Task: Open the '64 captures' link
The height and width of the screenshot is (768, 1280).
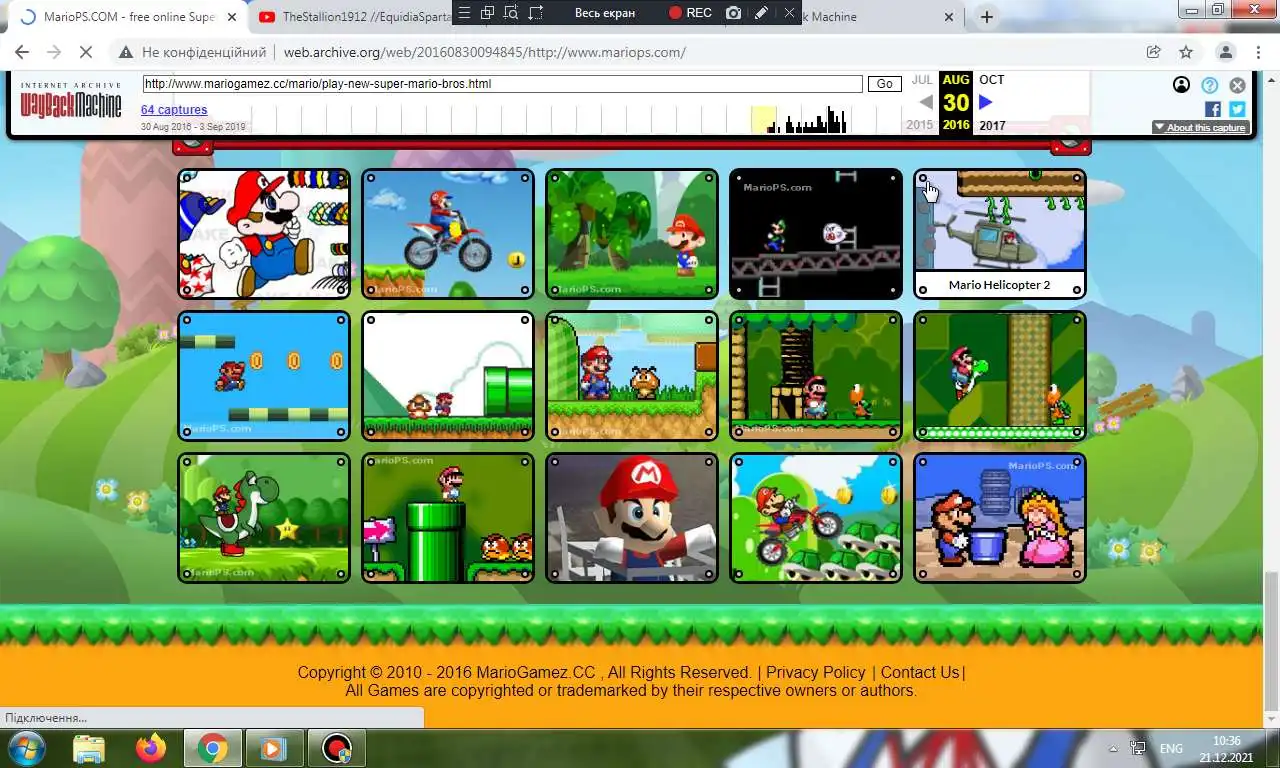Action: (174, 110)
